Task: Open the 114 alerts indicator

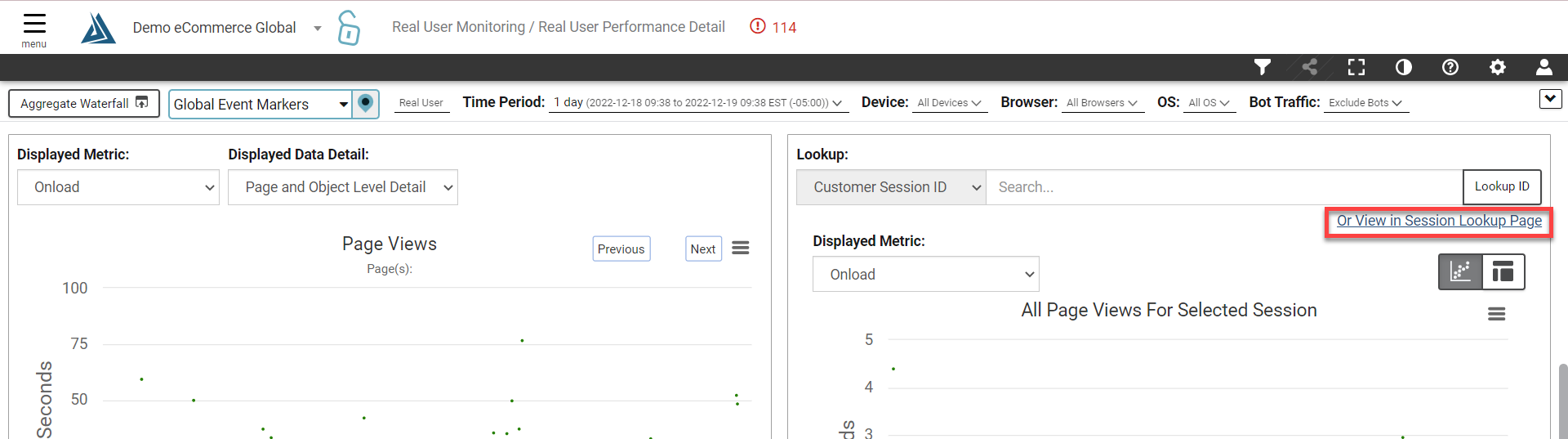Action: [773, 27]
